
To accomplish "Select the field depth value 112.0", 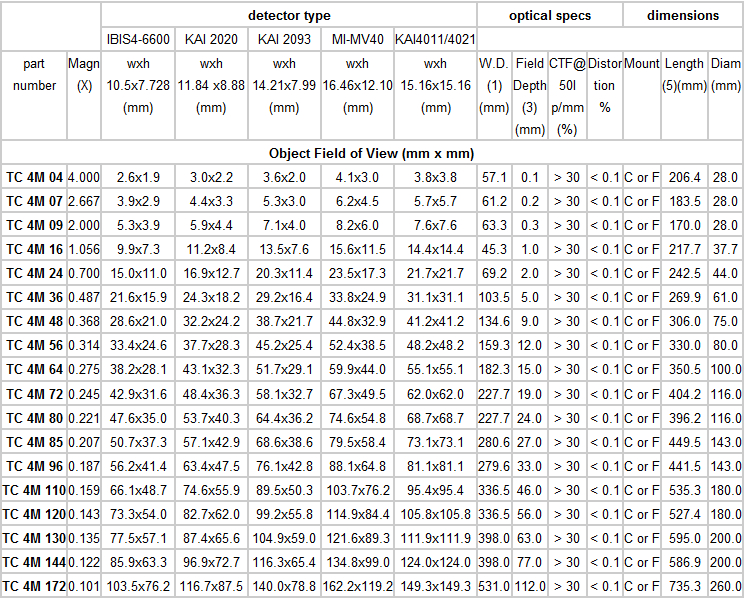I will (530, 585).
